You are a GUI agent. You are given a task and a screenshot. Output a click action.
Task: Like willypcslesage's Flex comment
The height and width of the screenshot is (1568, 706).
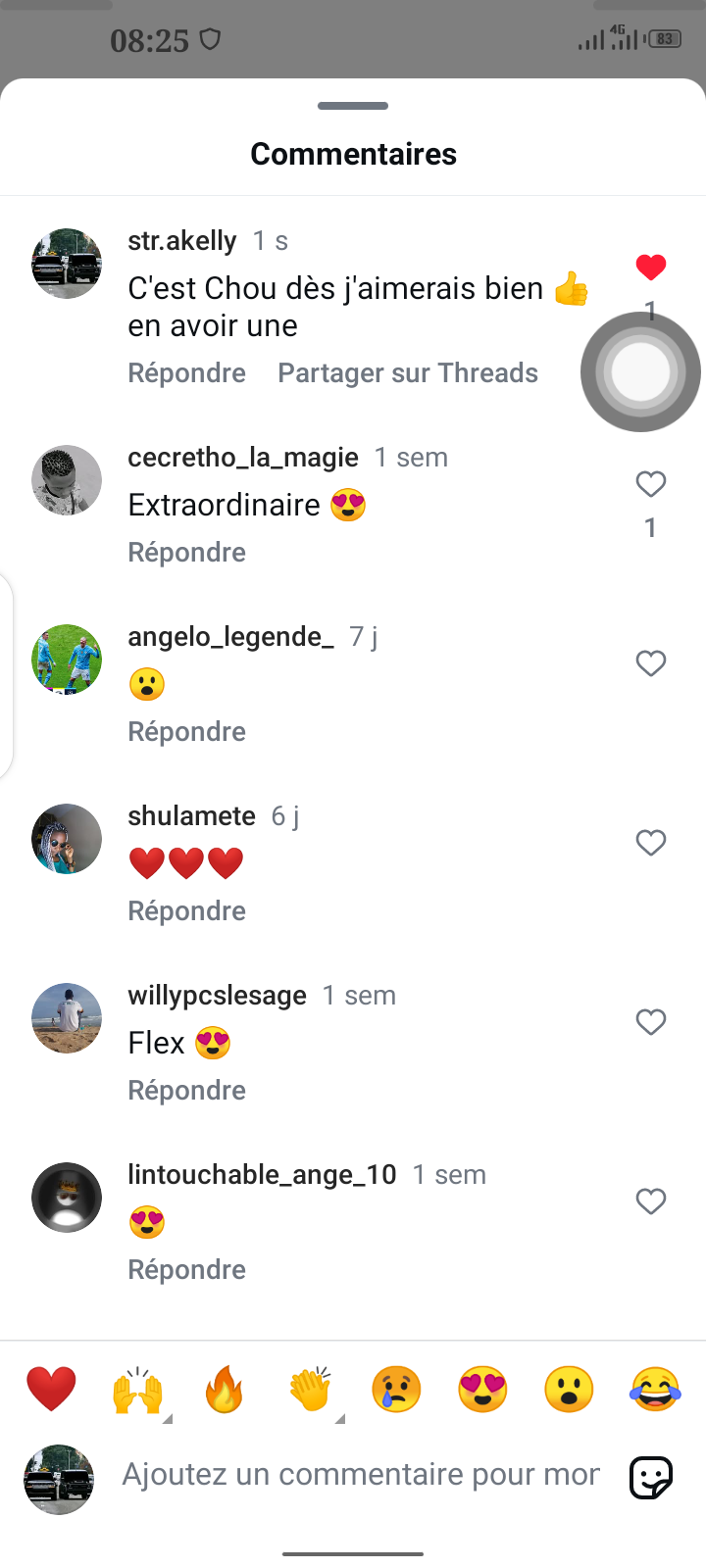[651, 1022]
